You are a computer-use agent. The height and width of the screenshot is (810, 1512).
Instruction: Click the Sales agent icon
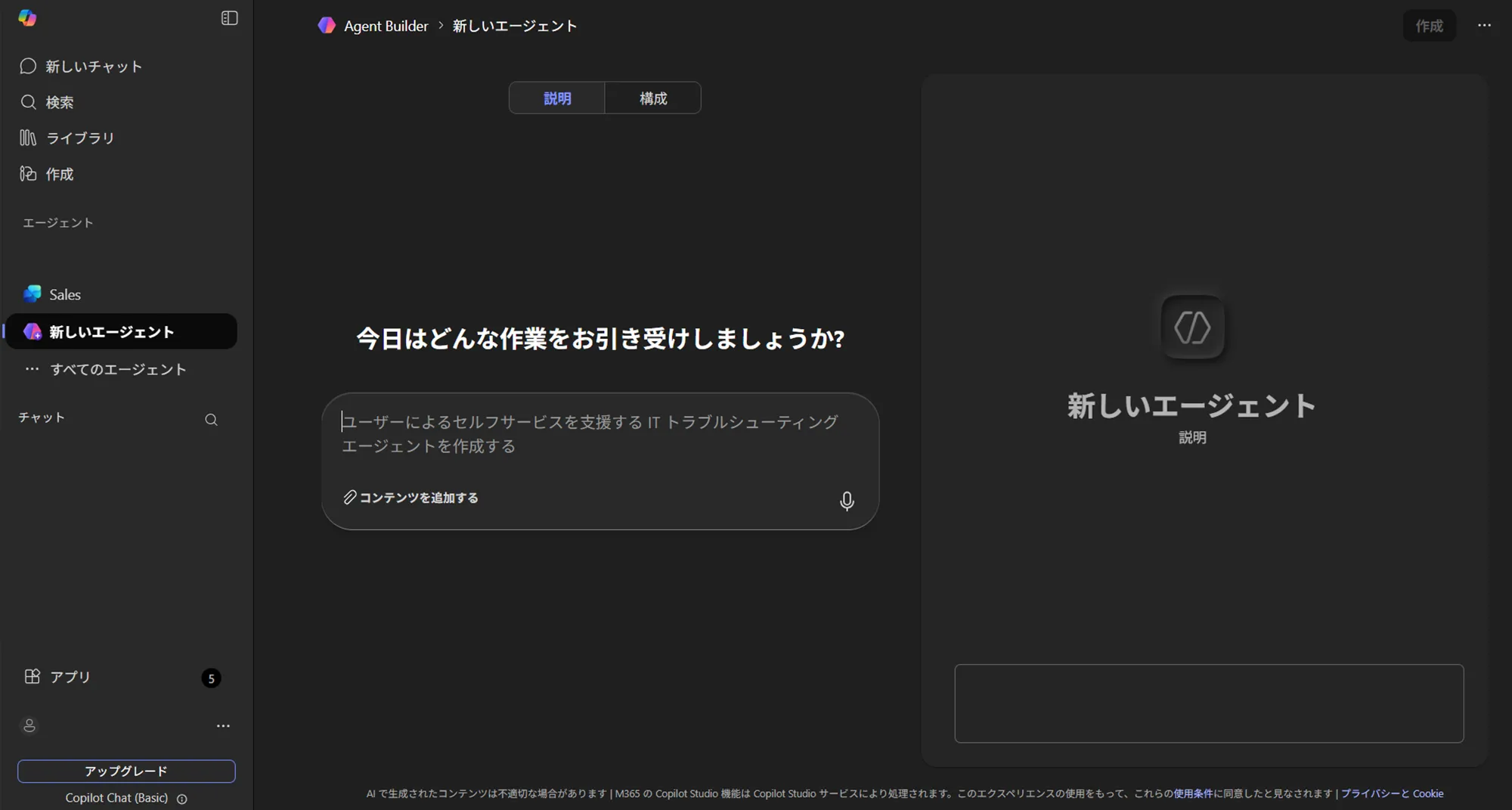click(x=33, y=293)
